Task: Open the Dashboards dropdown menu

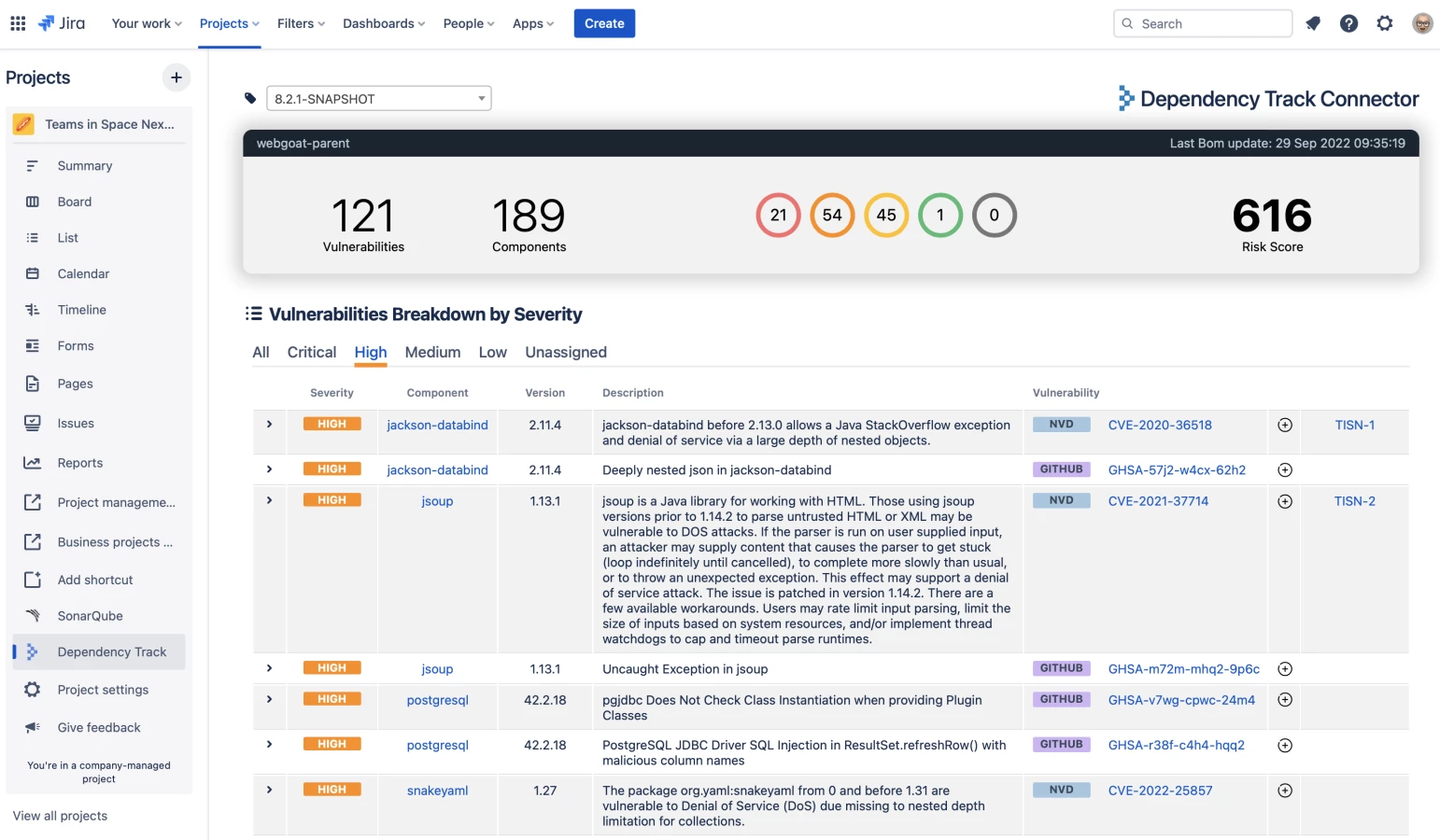Action: click(384, 23)
